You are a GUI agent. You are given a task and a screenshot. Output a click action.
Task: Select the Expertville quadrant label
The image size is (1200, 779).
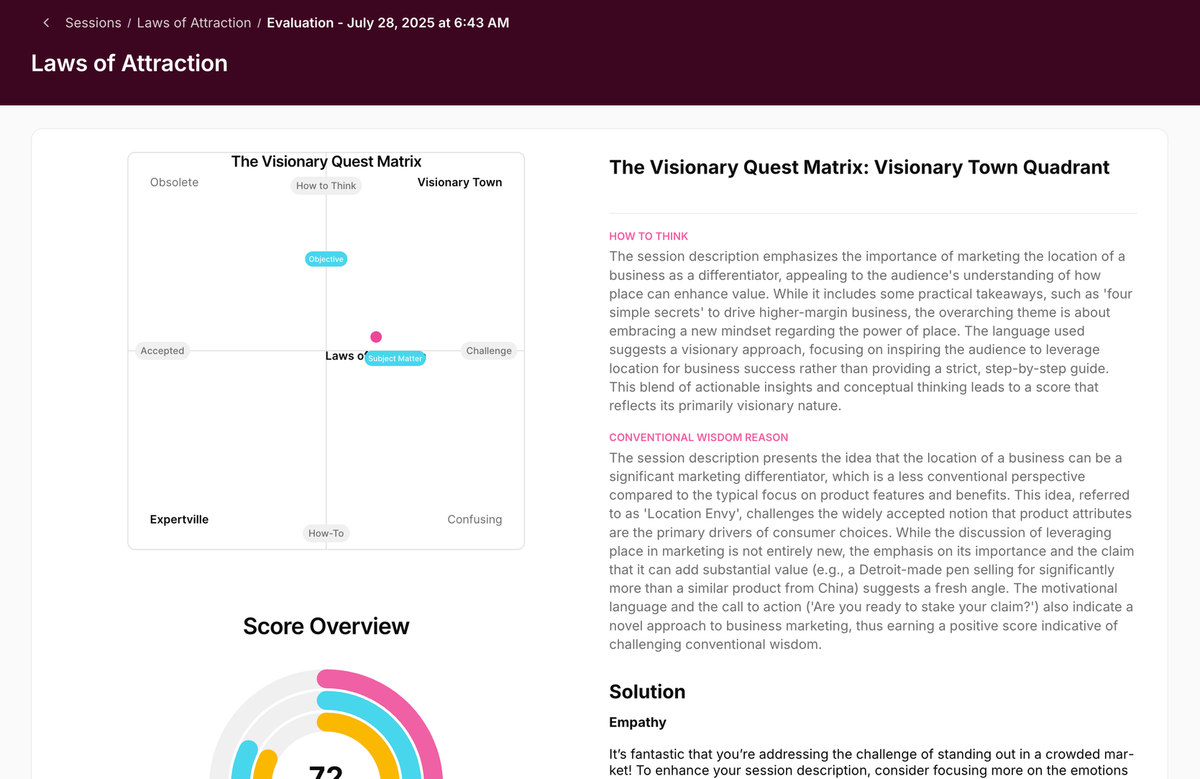[179, 519]
